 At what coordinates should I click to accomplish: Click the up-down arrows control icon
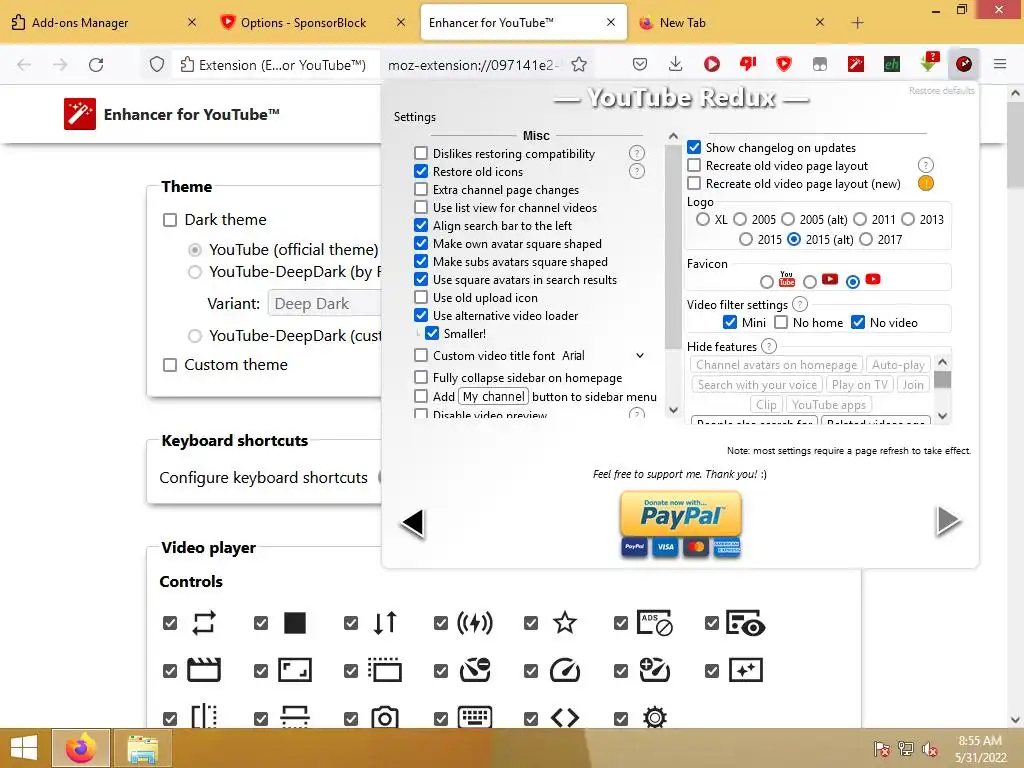pyautogui.click(x=385, y=623)
